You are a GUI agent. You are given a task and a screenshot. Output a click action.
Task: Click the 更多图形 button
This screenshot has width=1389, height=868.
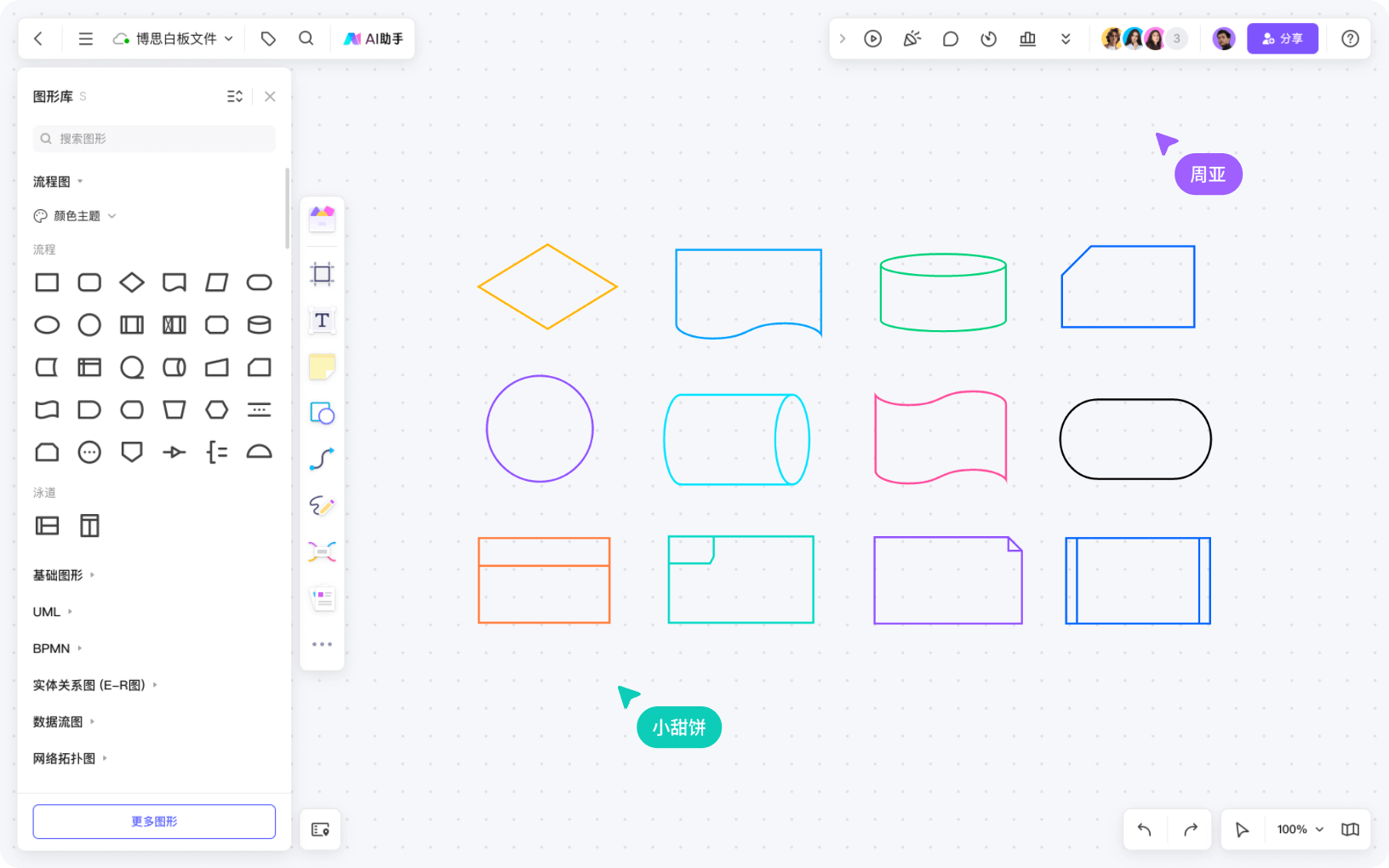click(154, 821)
